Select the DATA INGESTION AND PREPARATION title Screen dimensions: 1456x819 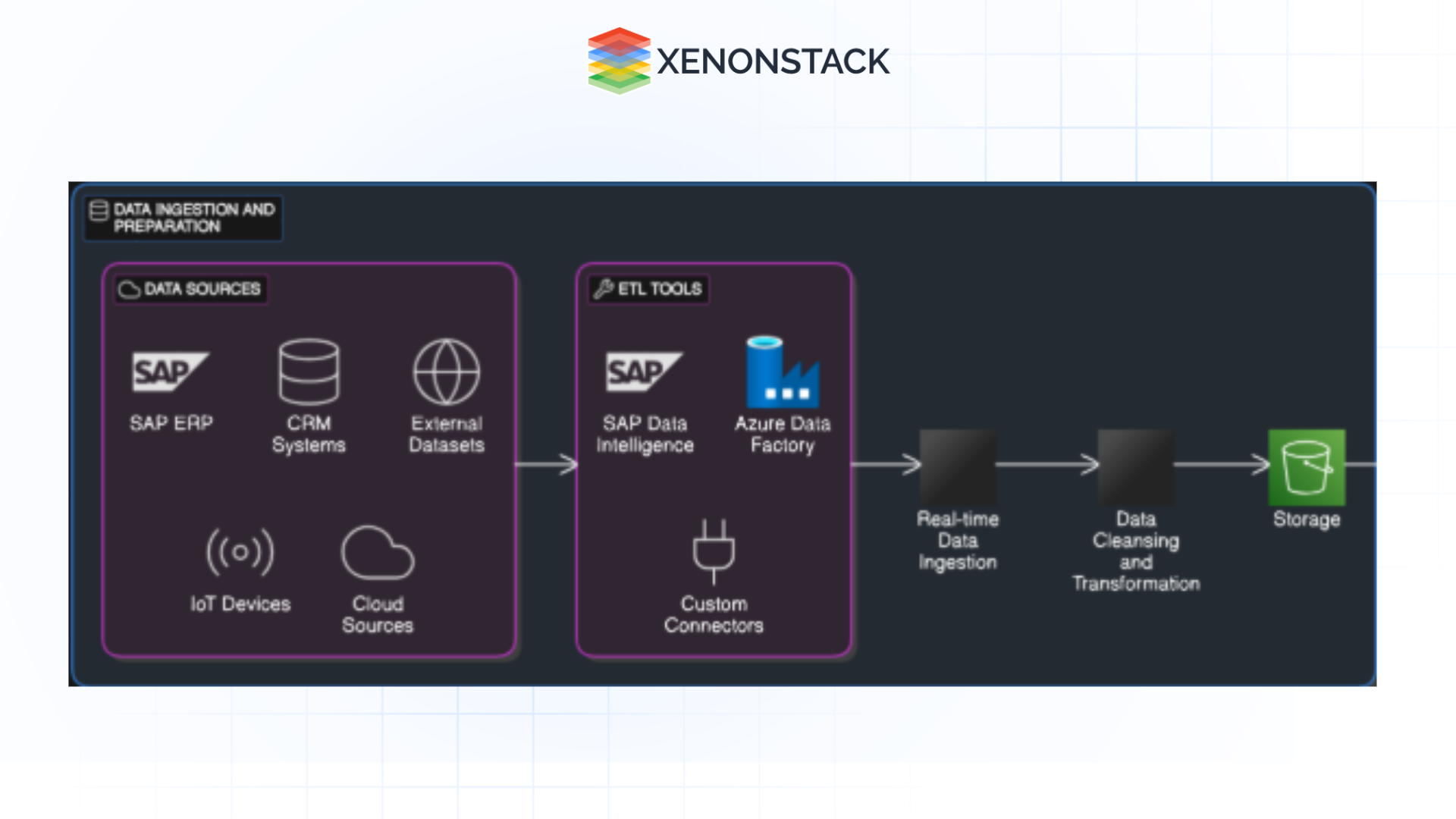(194, 218)
